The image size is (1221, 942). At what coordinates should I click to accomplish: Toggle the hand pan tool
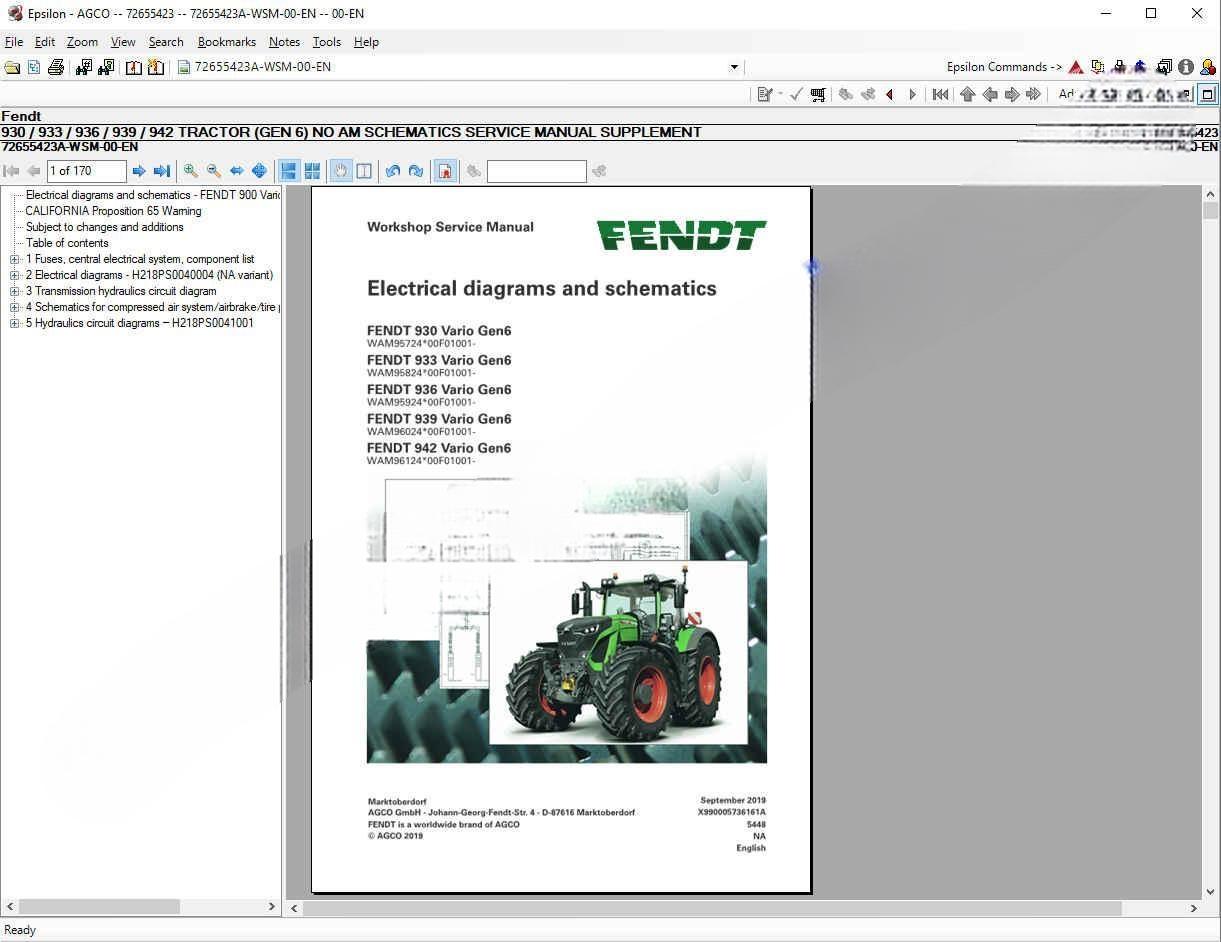click(341, 171)
